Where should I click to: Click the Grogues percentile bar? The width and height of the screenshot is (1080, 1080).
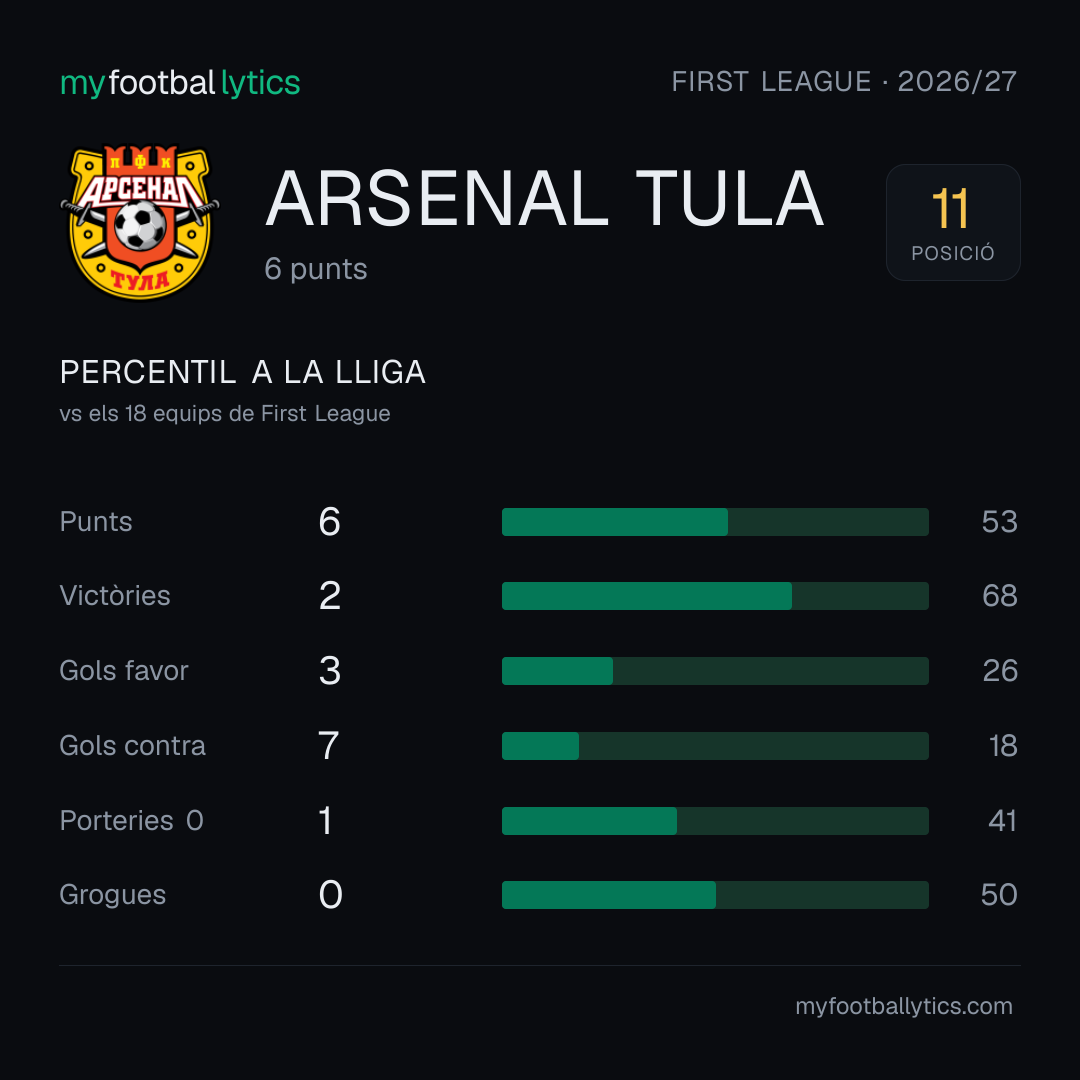coord(715,895)
